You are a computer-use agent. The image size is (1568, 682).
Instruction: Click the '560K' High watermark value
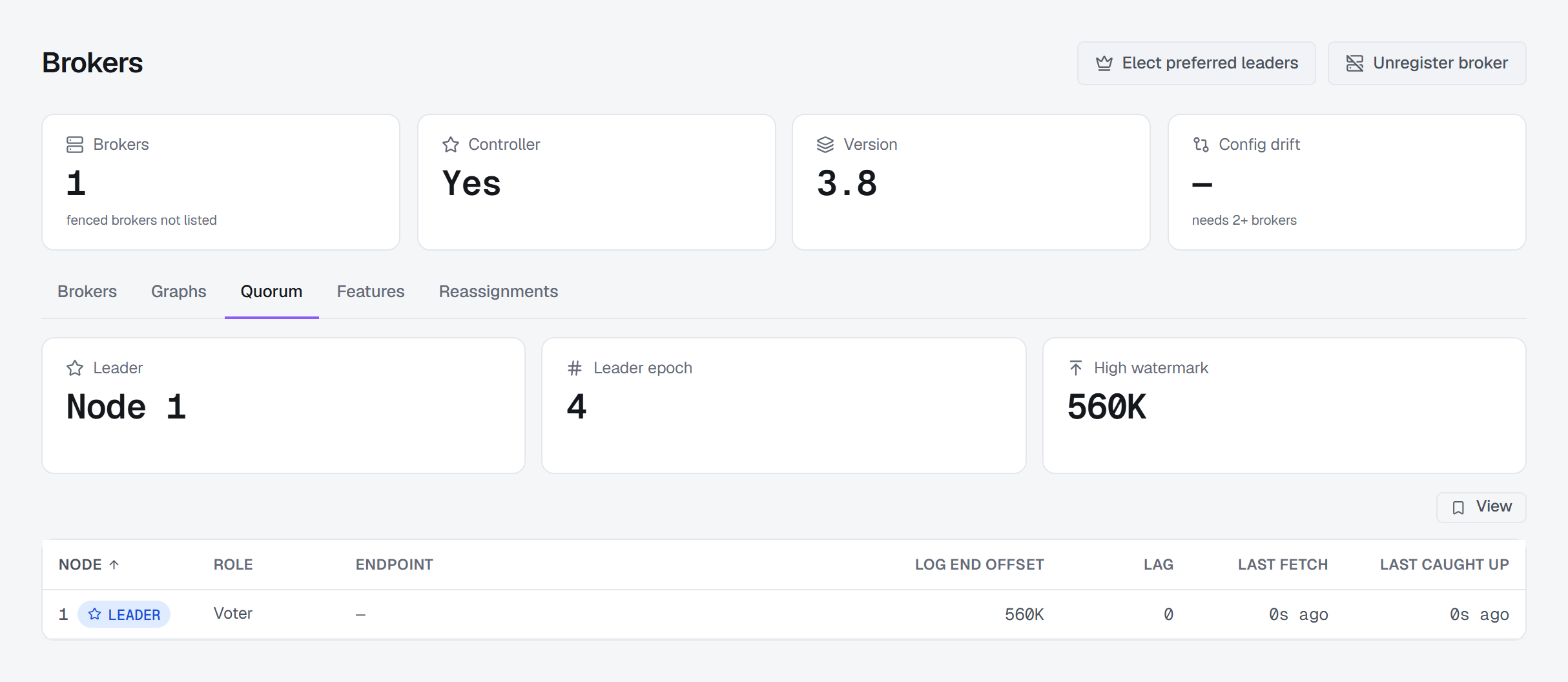[1107, 407]
